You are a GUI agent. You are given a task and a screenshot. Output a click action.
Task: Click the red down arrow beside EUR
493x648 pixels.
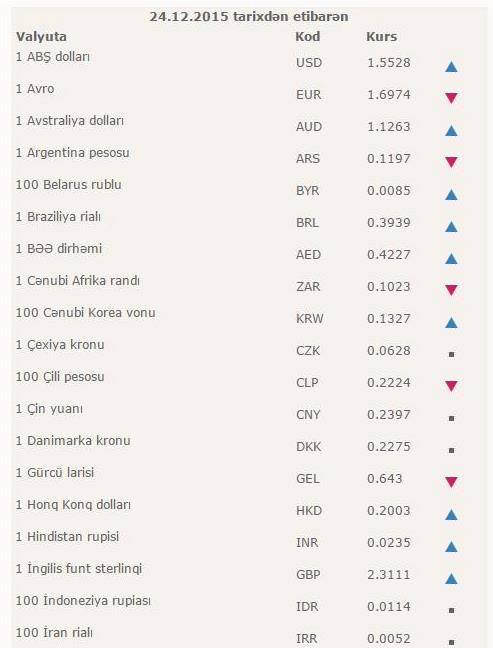pos(451,98)
